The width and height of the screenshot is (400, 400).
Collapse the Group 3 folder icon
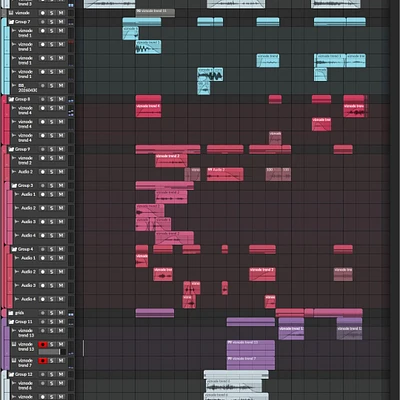[14, 186]
